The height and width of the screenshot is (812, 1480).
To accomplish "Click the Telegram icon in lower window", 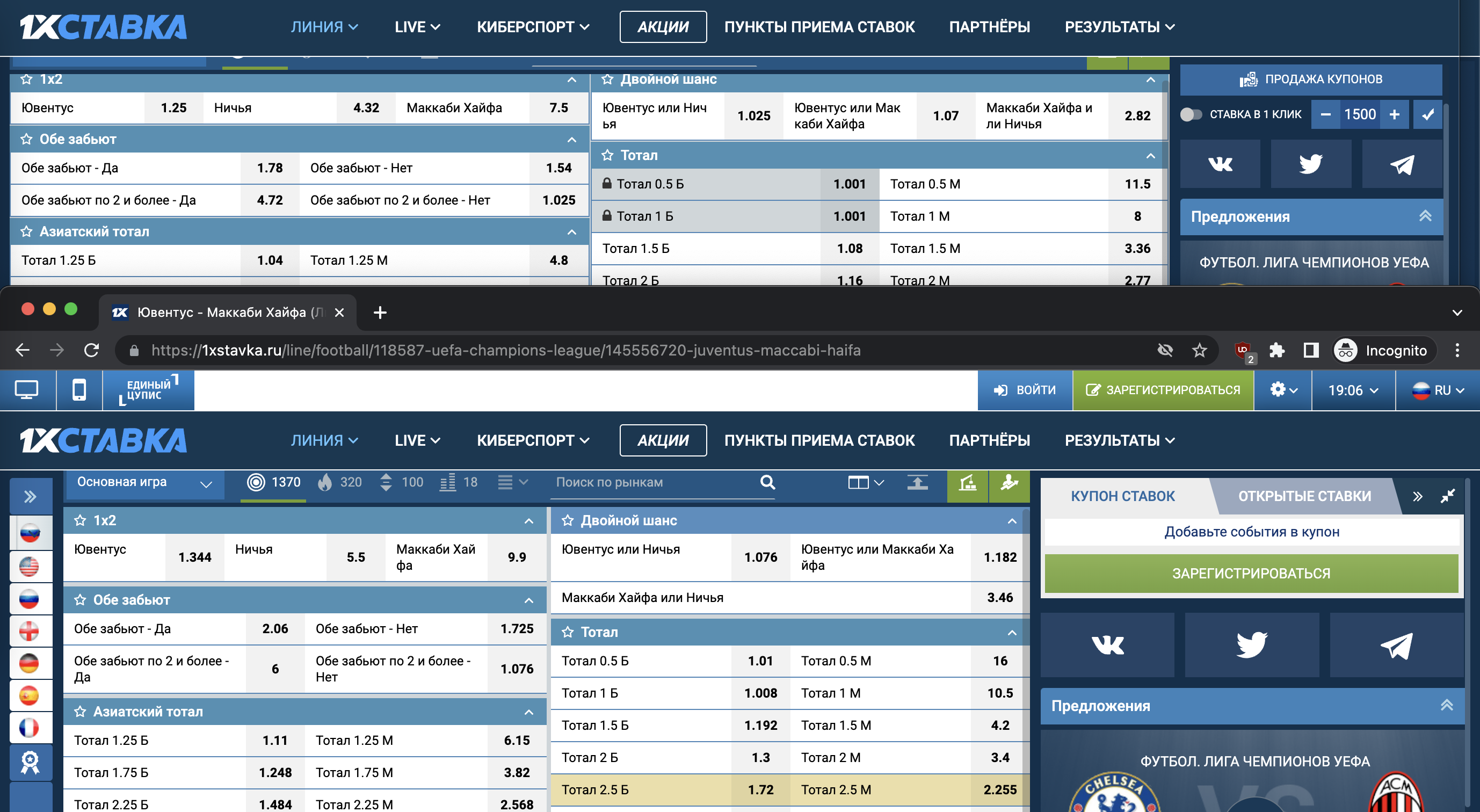I will [x=1396, y=645].
